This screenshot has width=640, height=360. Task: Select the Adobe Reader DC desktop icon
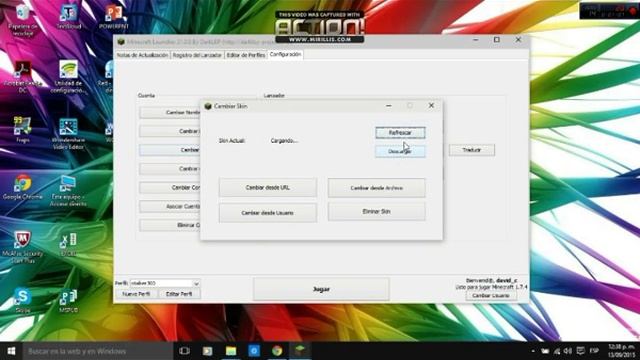pyautogui.click(x=22, y=77)
